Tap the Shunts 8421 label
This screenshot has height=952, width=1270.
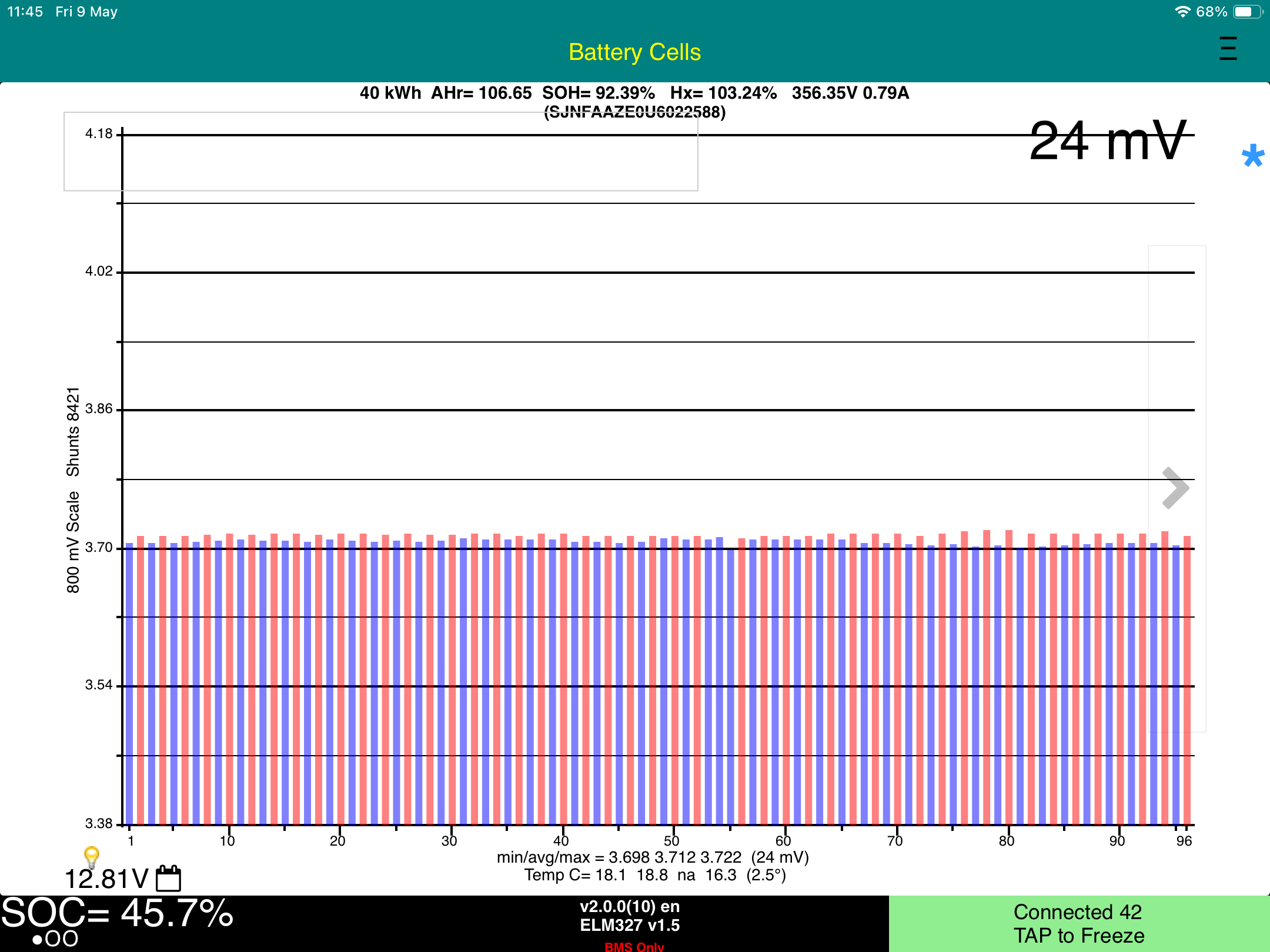[x=72, y=431]
